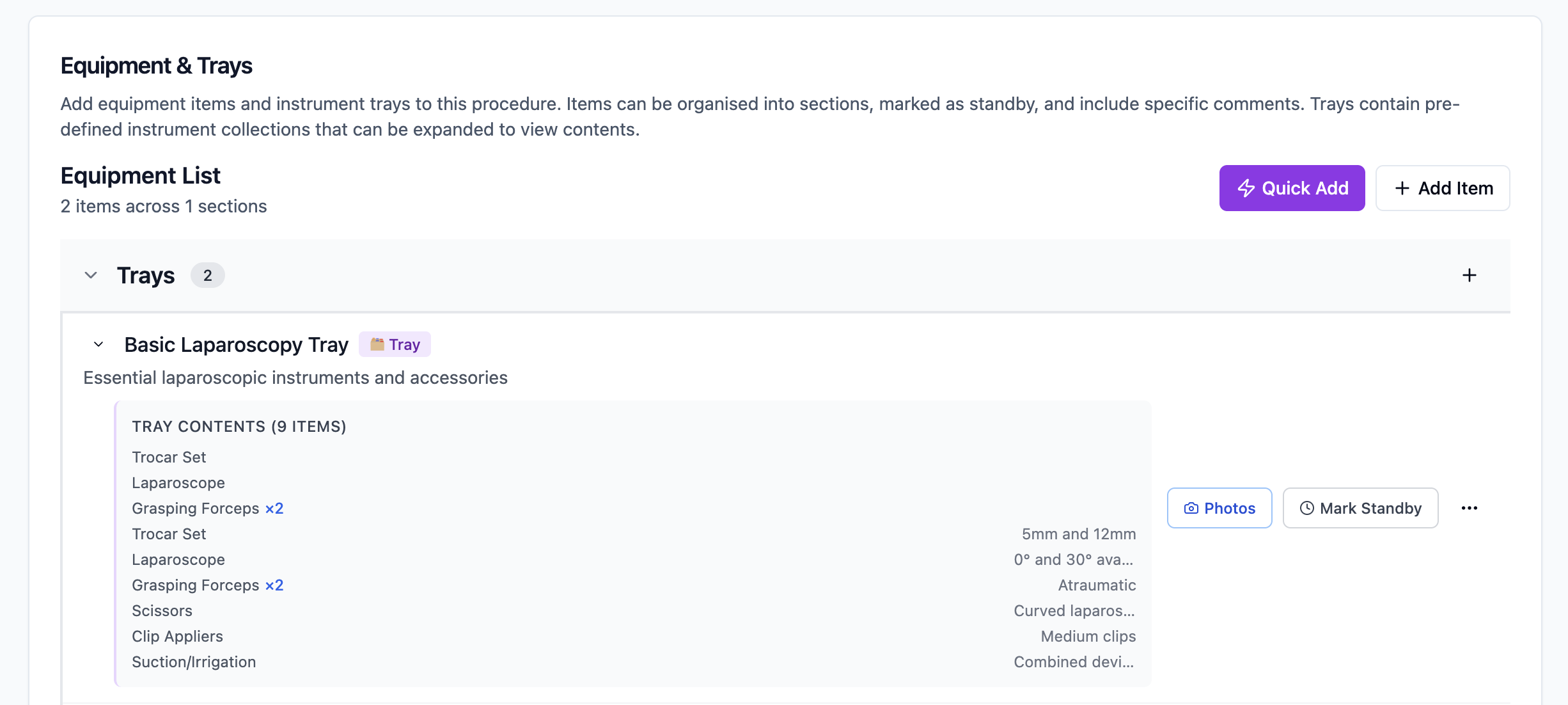The width and height of the screenshot is (1568, 705).
Task: Mark Basic Laparoscopy Tray as standby
Action: click(1360, 508)
